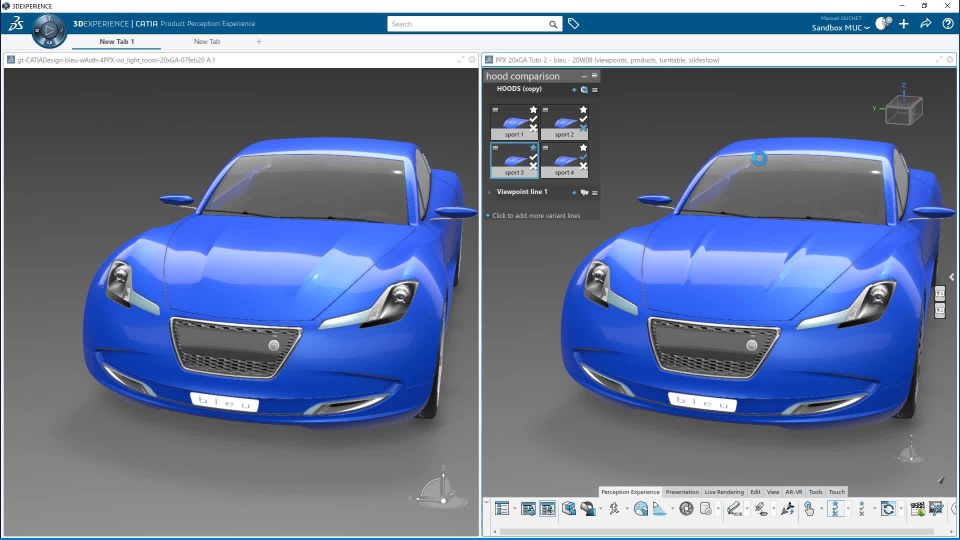Image resolution: width=960 pixels, height=540 pixels.
Task: Click the database settings icon in toolbar
Action: coord(706,508)
